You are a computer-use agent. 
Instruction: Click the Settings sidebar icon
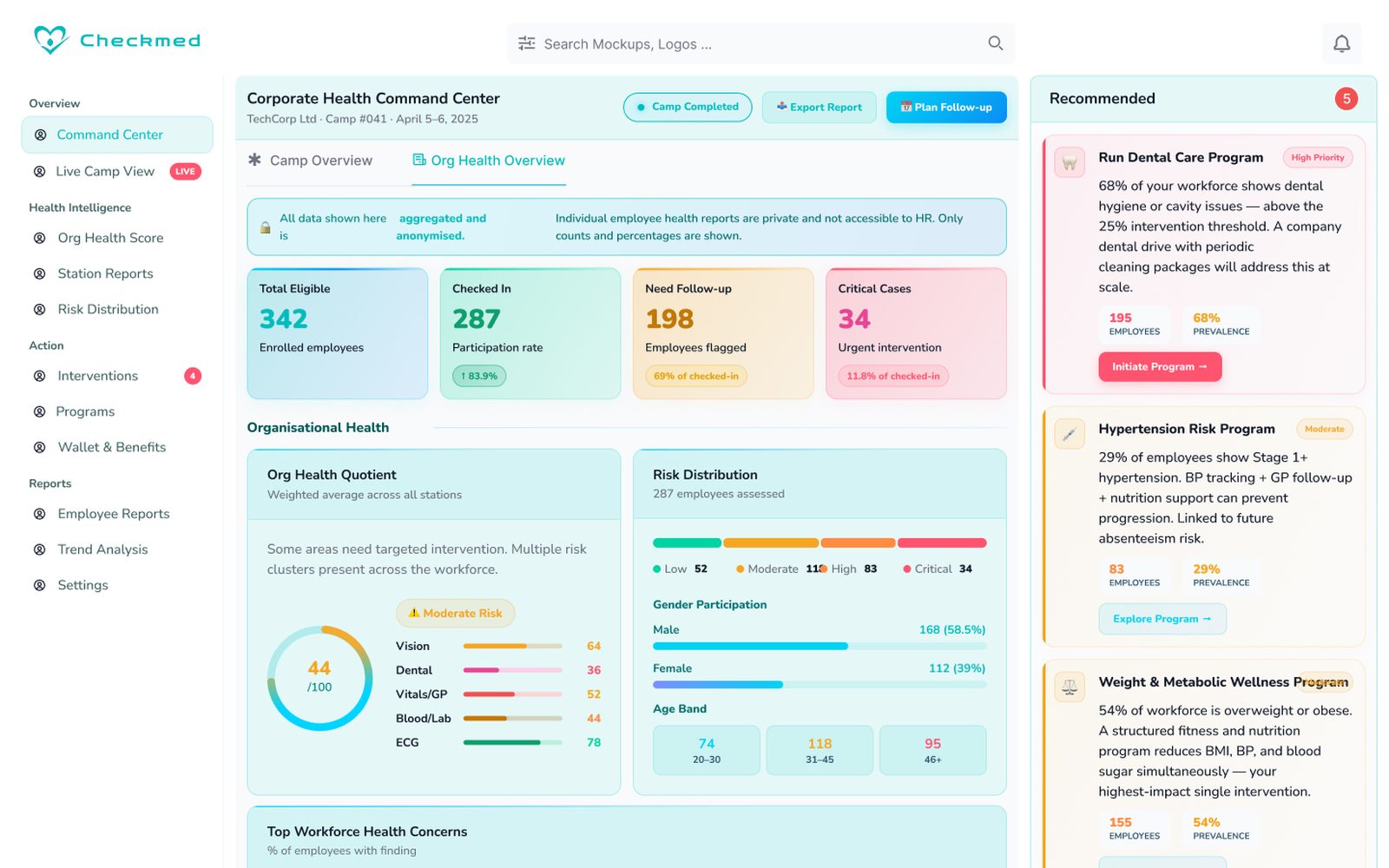pos(39,585)
